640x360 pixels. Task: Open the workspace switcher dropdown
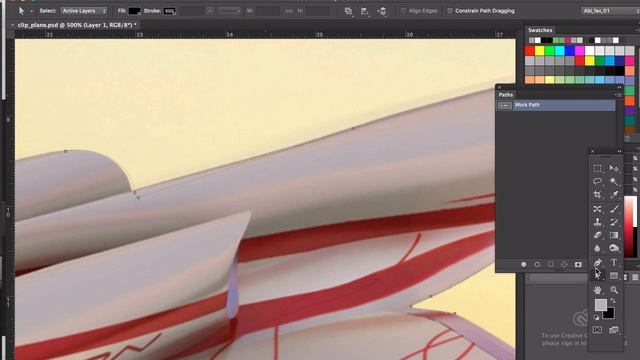[610, 11]
